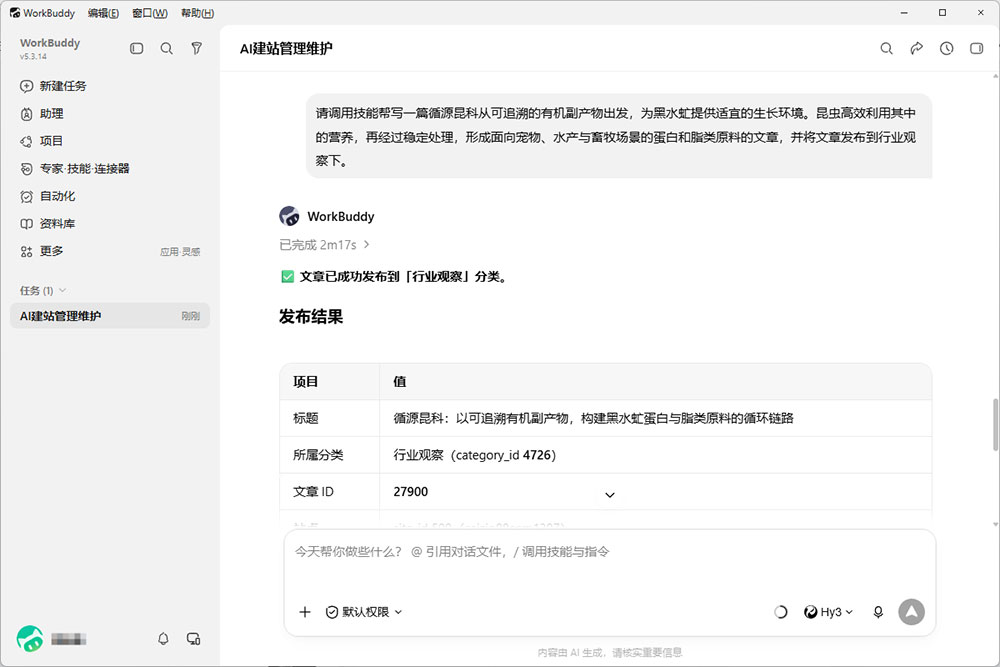
Task: Click the microphone voice input icon
Action: click(878, 612)
